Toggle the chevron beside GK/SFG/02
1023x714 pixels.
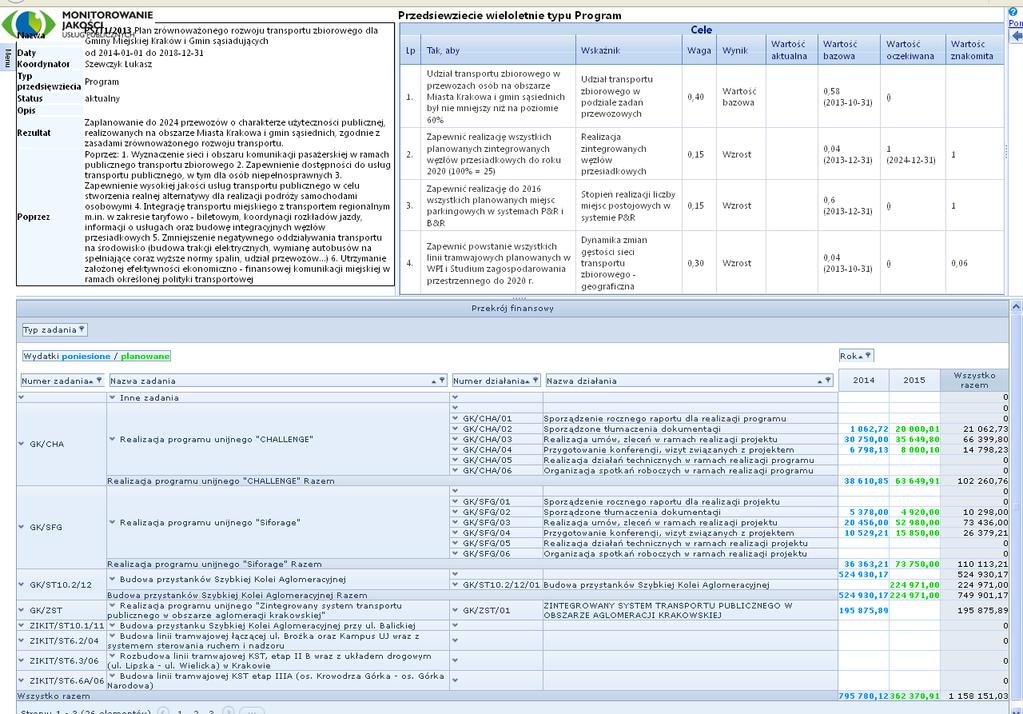coord(455,512)
